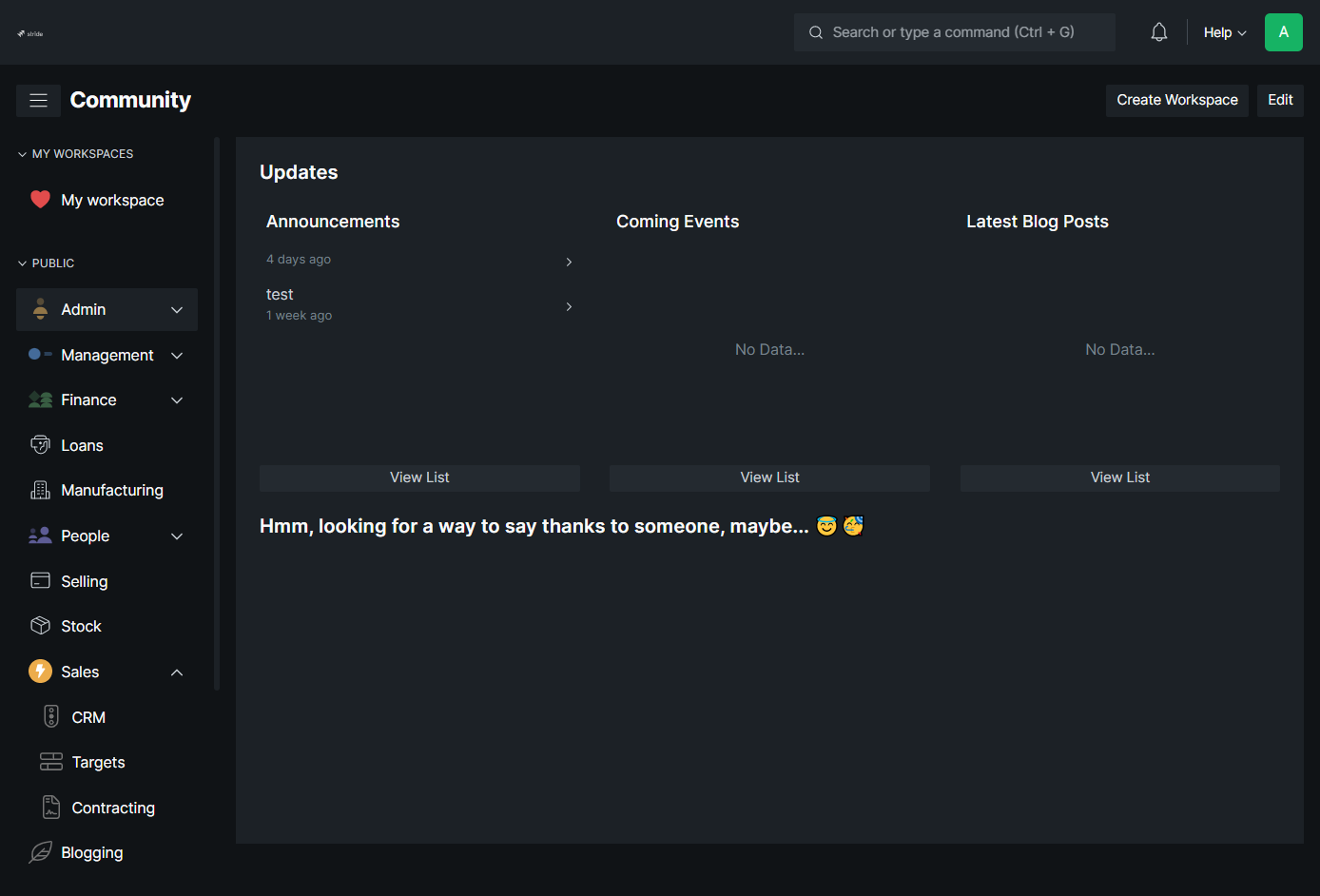Click the Selling workspace icon
Screen dimensions: 1320x896
40,580
